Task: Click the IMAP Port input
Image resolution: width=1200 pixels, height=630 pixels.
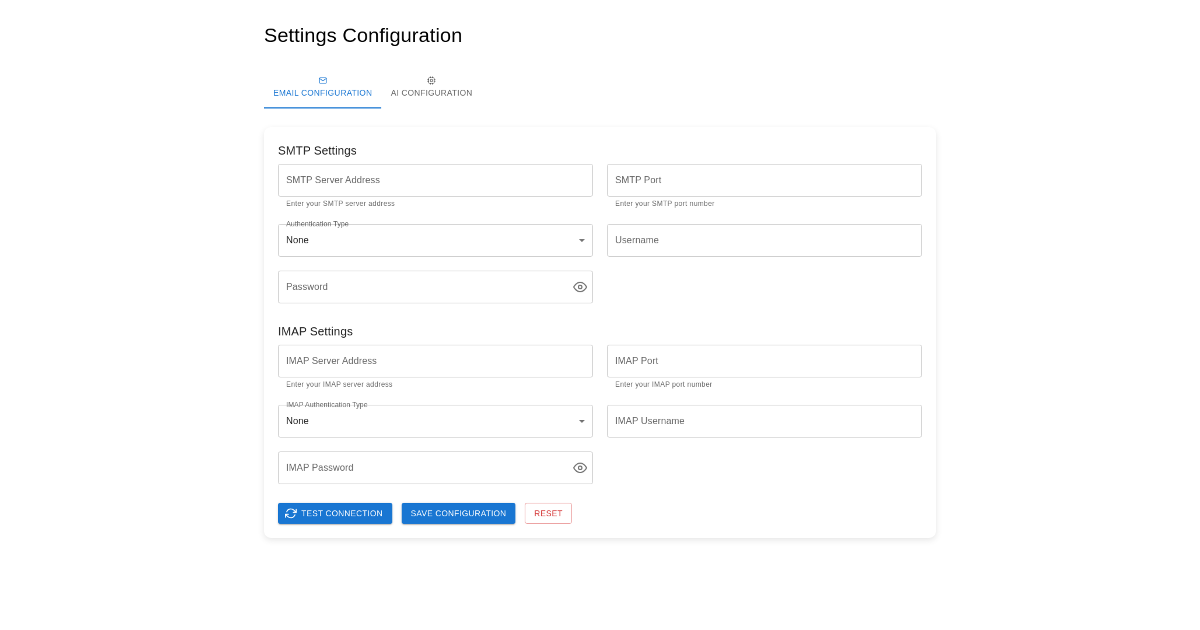Action: point(764,361)
